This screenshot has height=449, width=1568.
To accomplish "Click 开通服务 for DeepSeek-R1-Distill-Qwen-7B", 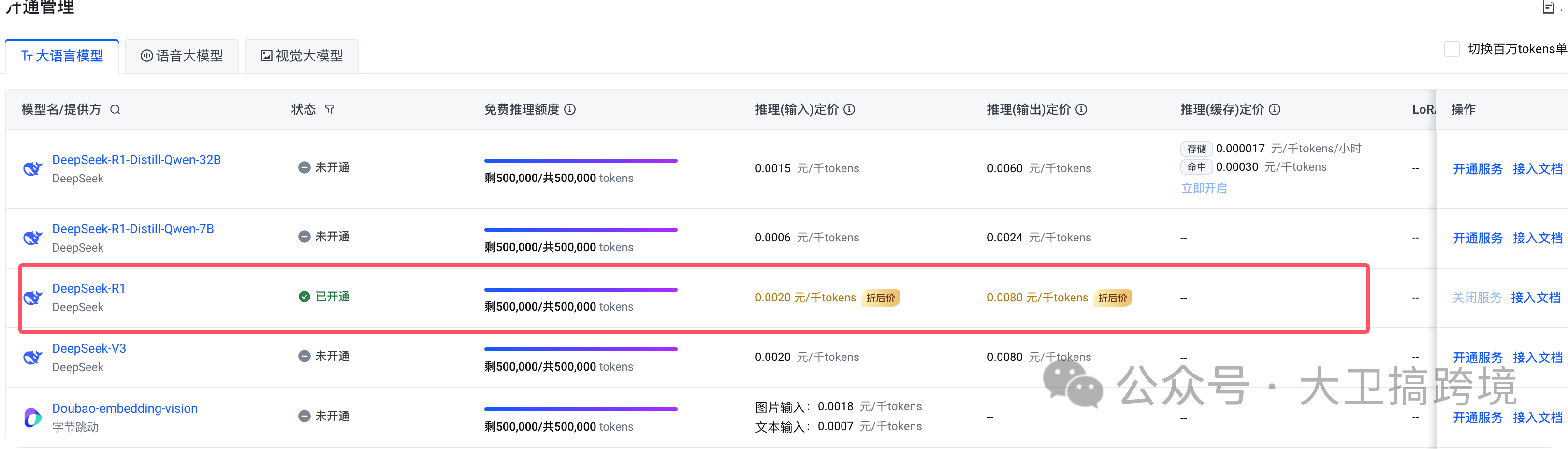I will click(x=1477, y=238).
